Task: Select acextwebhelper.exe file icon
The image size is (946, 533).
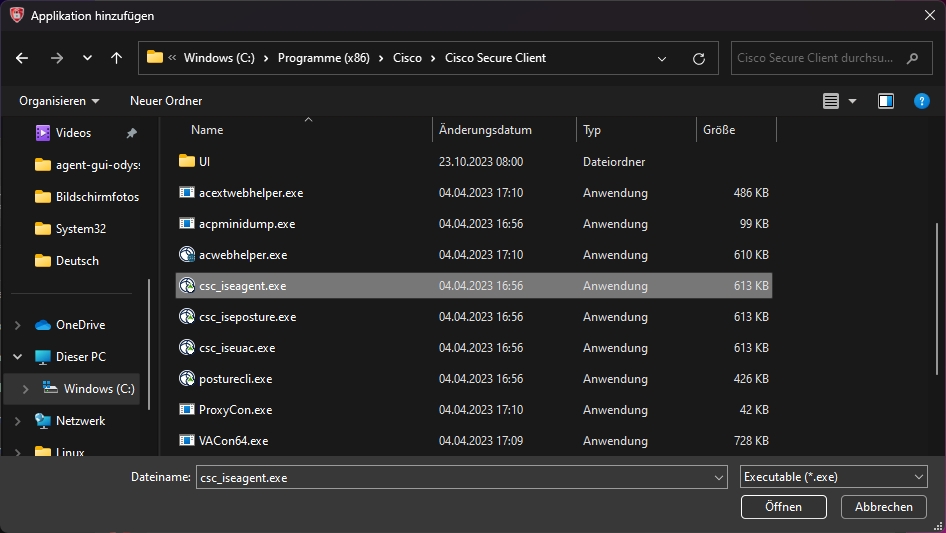Action: point(187,193)
